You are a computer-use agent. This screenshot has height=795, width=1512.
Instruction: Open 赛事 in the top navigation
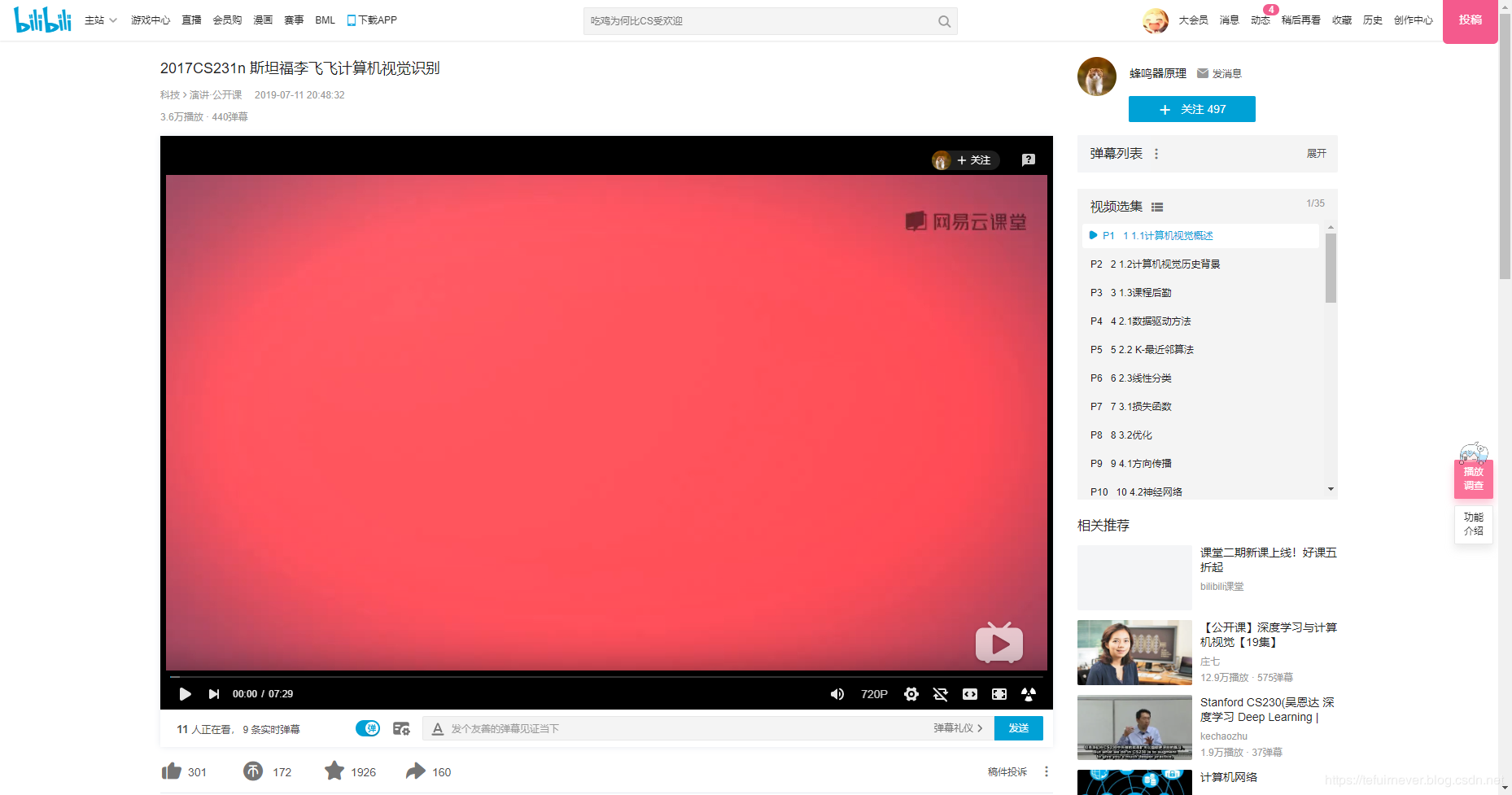point(294,20)
